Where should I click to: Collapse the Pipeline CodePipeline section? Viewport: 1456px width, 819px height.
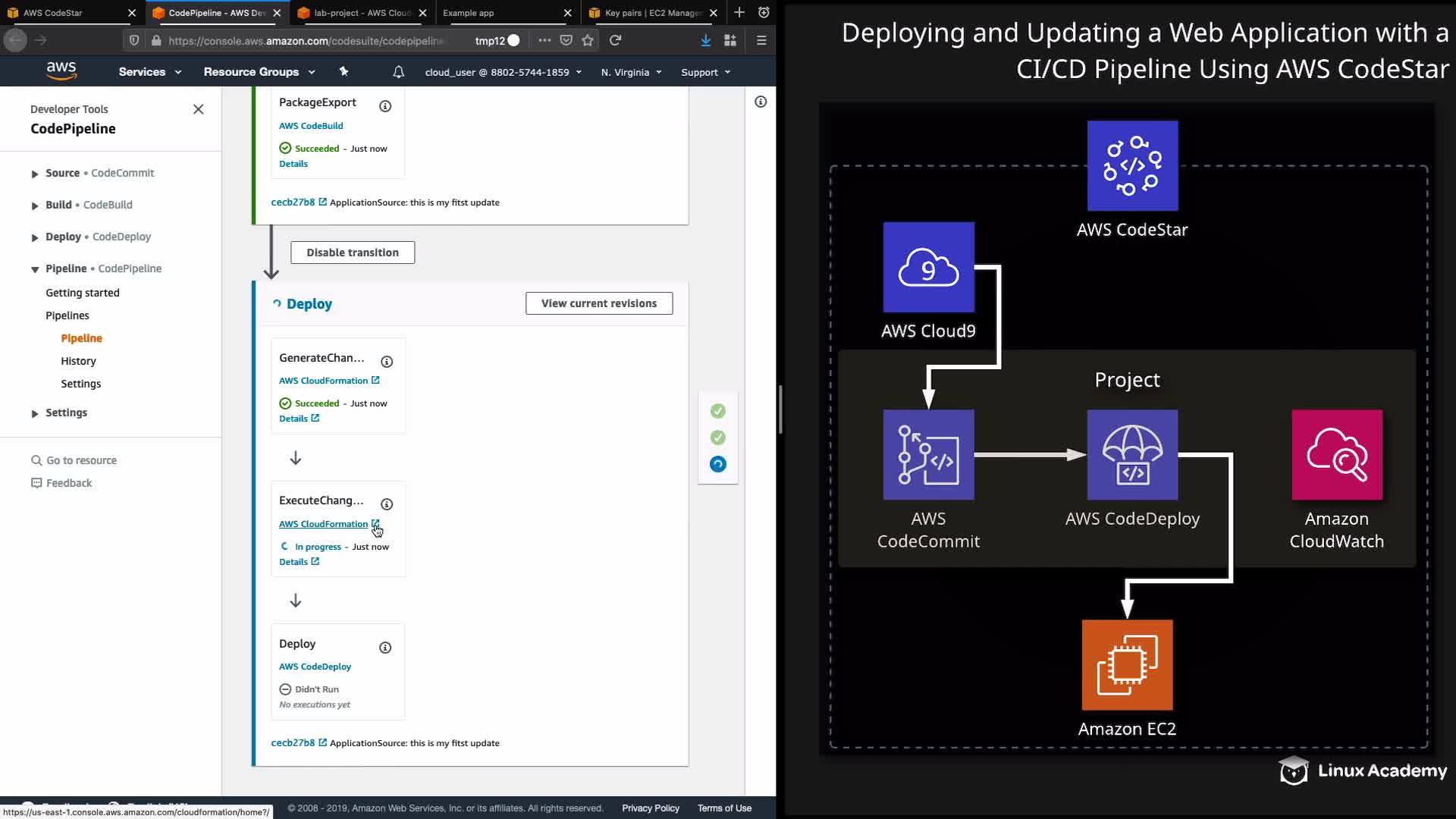click(x=35, y=269)
